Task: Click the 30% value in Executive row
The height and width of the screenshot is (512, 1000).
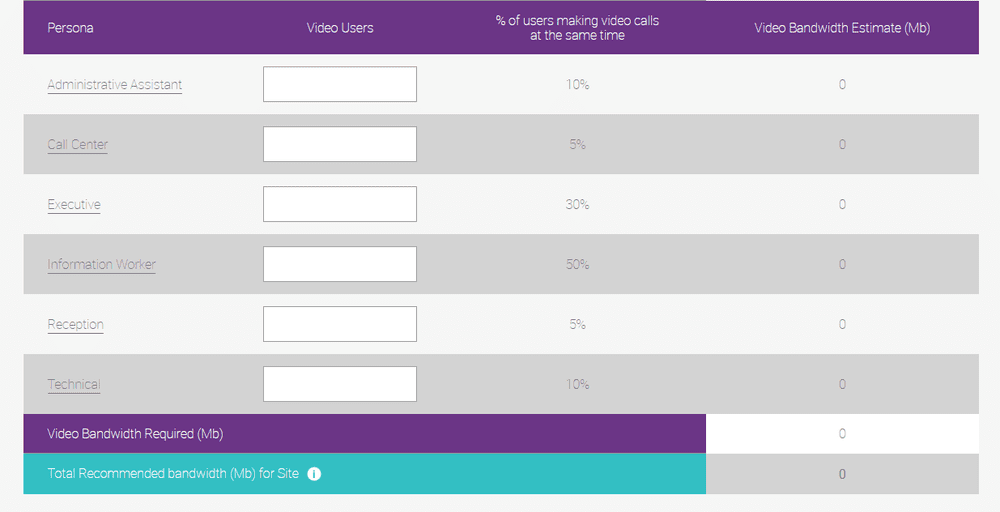Action: coord(577,205)
